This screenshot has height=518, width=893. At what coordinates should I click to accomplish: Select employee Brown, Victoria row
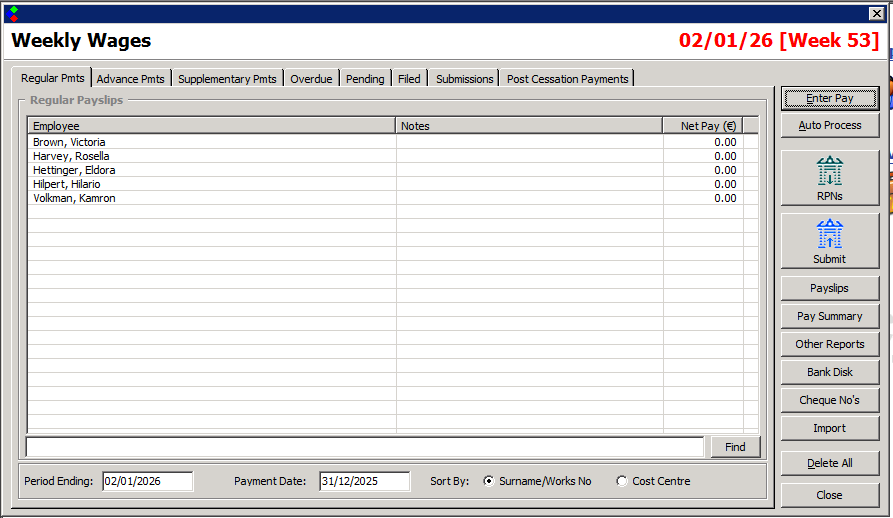[69, 142]
